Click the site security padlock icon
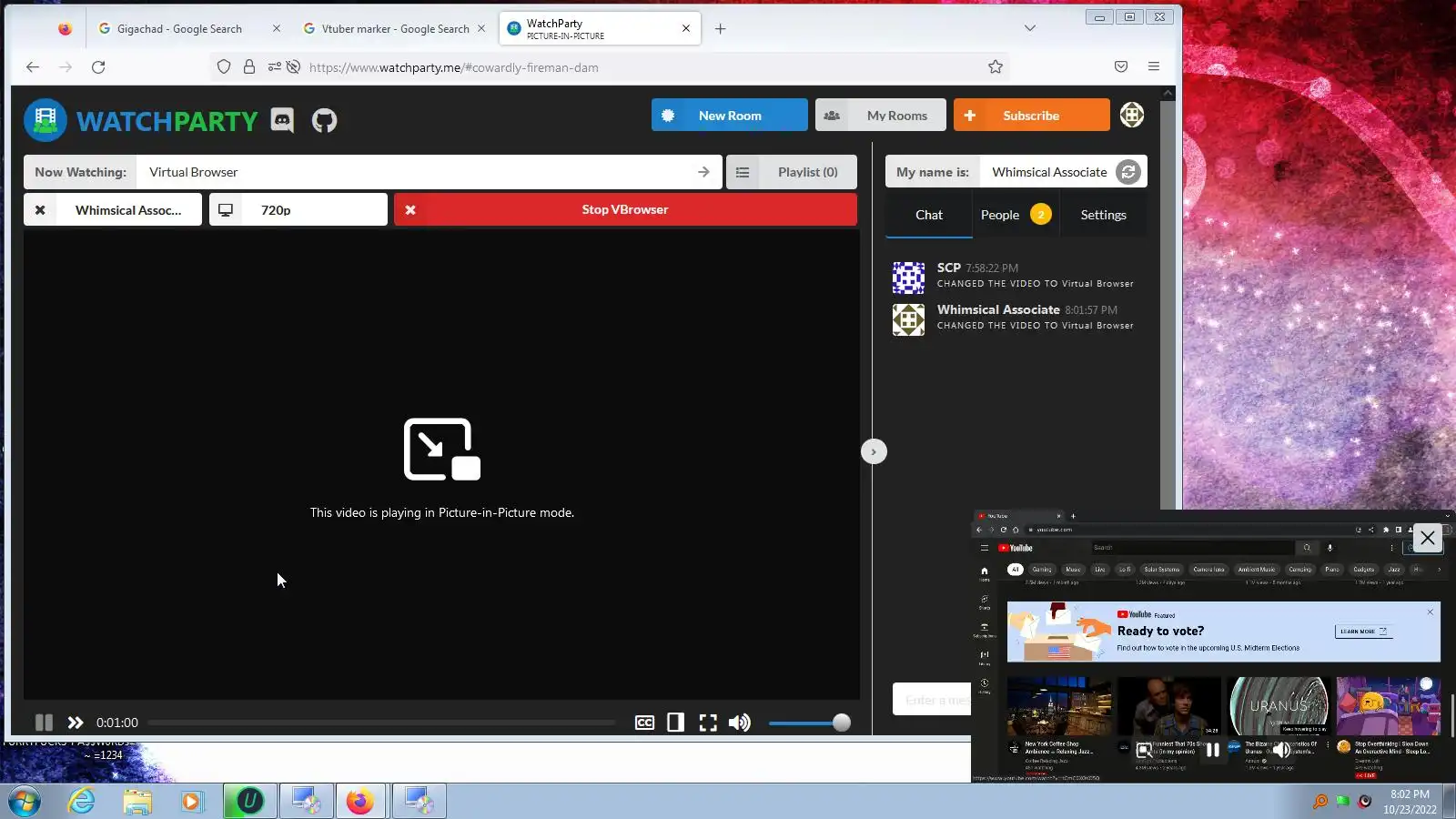The image size is (1456, 819). point(249,67)
